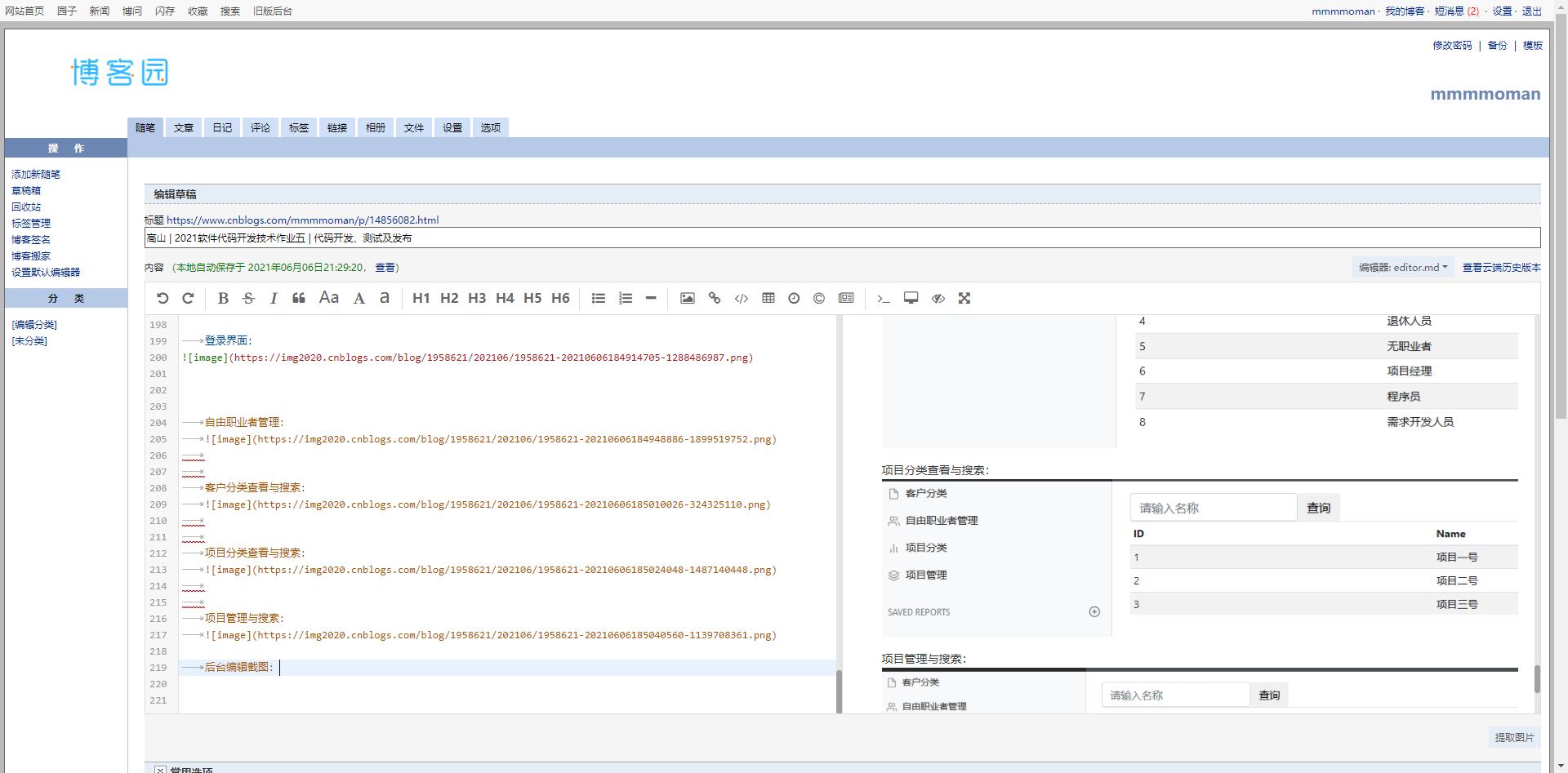Open 标签管理 in sidebar
This screenshot has width=1568, height=773.
(x=31, y=224)
